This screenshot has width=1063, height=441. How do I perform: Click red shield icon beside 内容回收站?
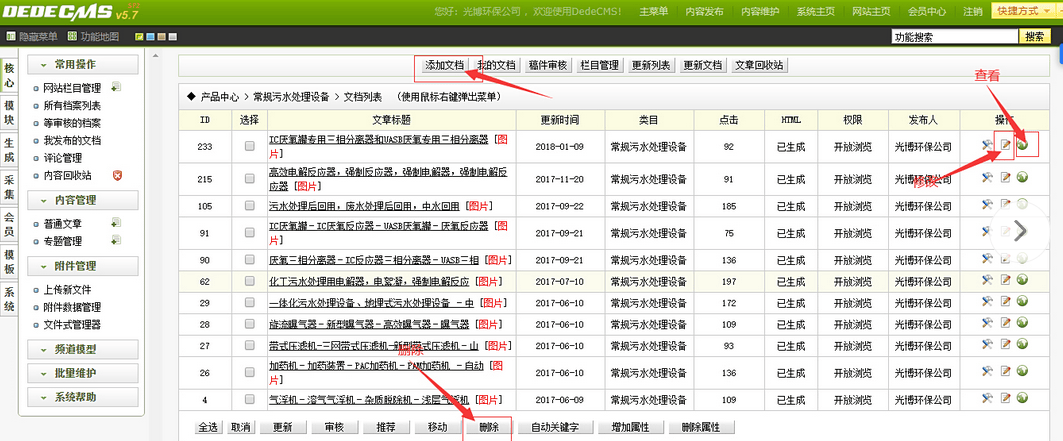[x=117, y=175]
